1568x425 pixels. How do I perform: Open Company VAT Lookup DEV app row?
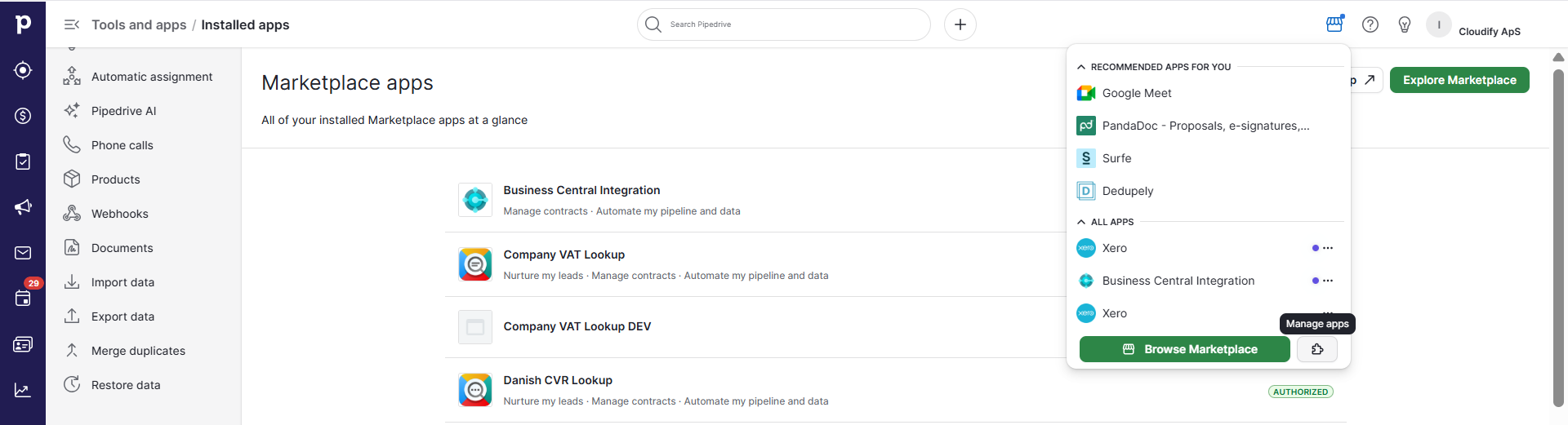pyautogui.click(x=895, y=326)
